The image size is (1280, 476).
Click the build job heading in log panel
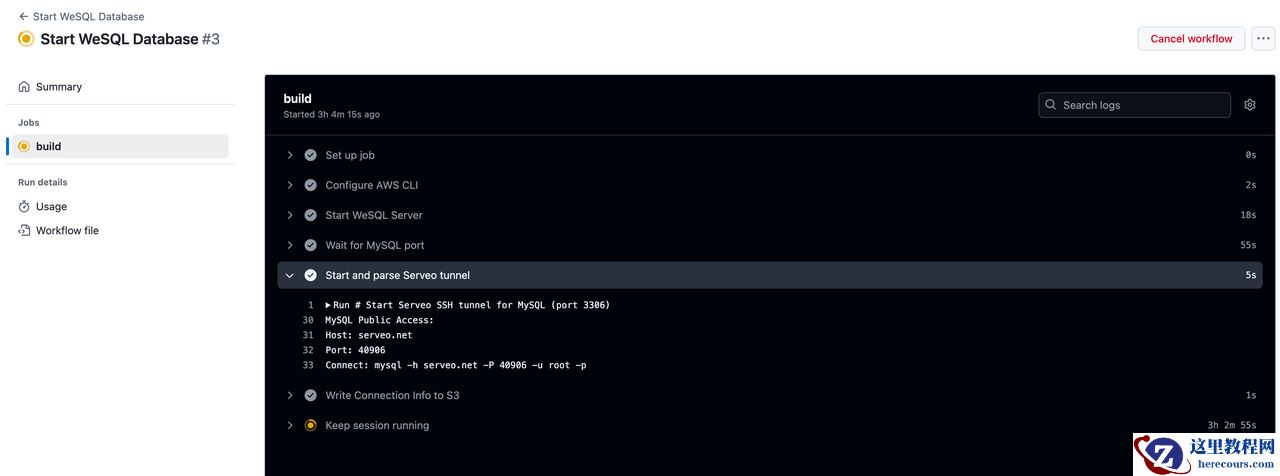click(x=297, y=98)
